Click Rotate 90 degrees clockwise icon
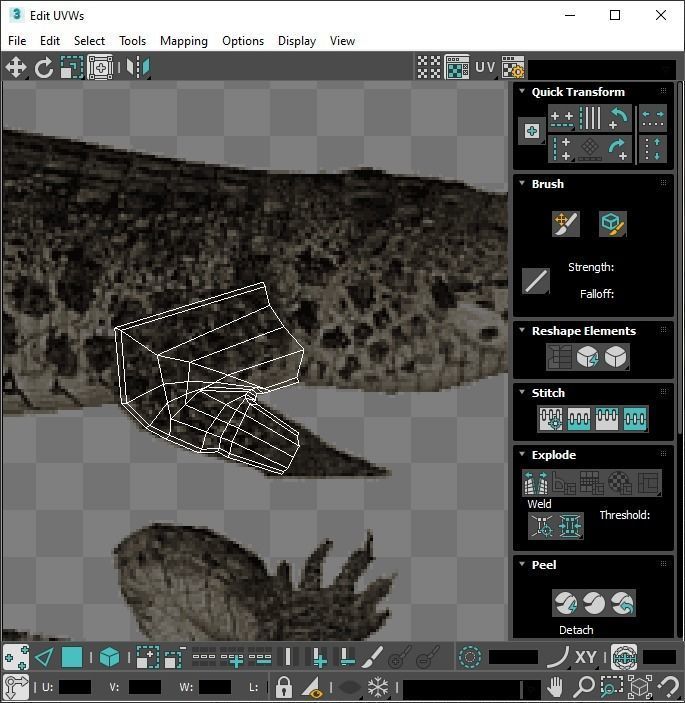This screenshot has width=685, height=703. tap(618, 149)
